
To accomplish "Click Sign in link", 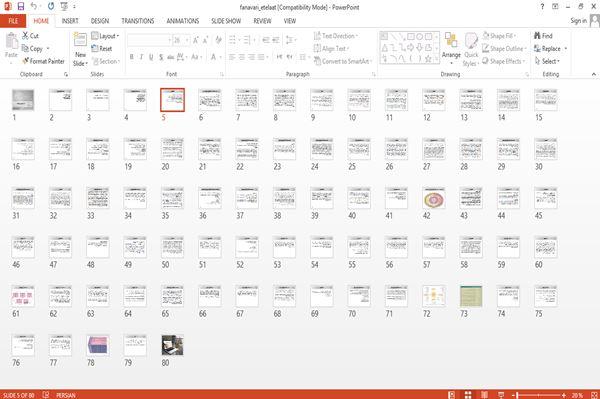I will 578,21.
